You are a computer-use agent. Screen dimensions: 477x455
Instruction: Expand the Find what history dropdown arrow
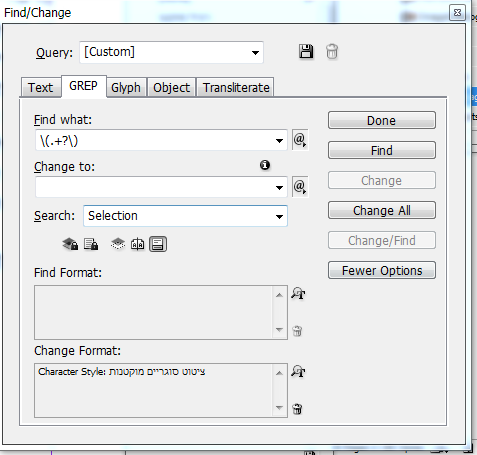[279, 141]
